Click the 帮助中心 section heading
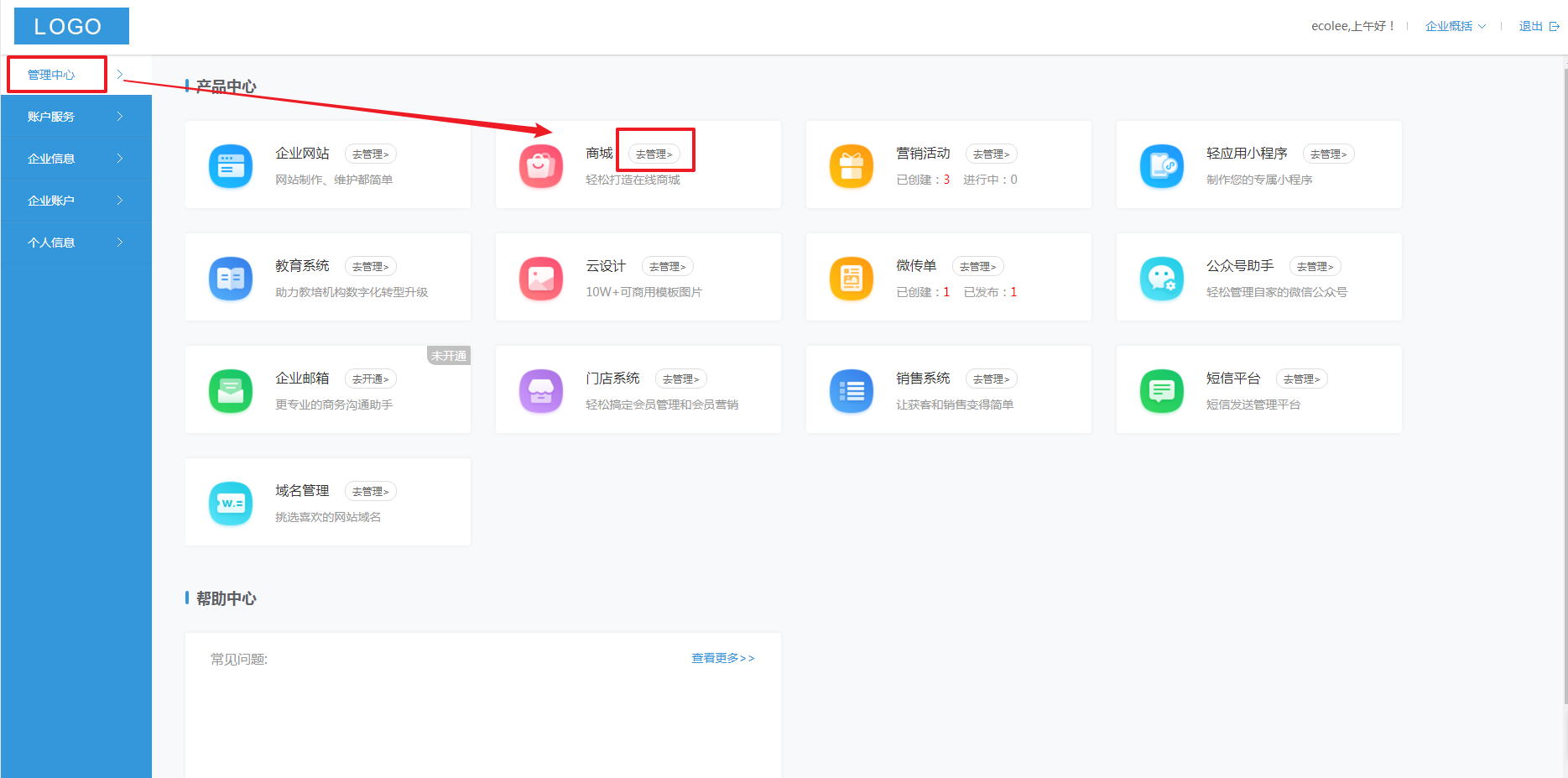This screenshot has height=778, width=1568. tap(227, 598)
